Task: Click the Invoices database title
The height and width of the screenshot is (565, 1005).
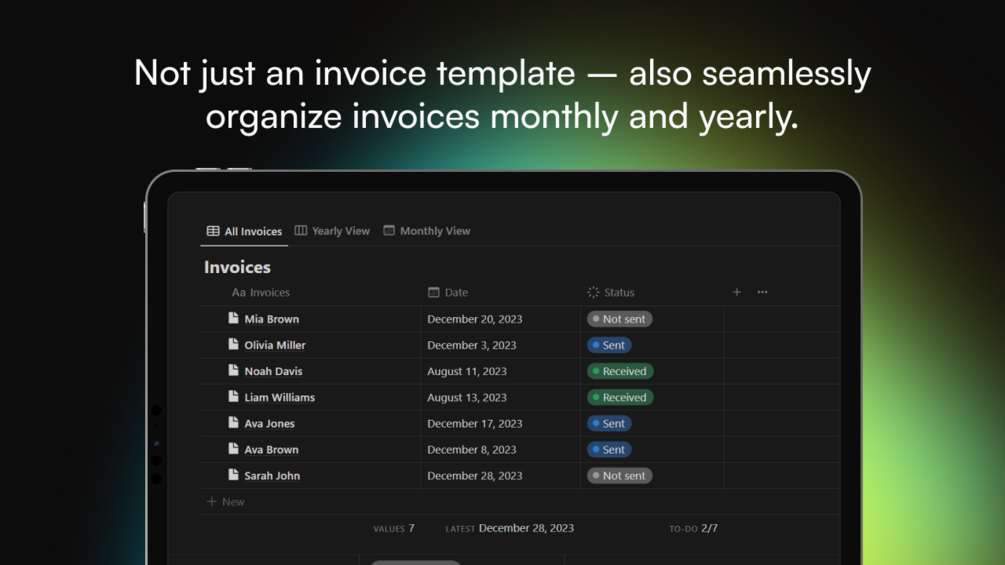Action: 237,267
